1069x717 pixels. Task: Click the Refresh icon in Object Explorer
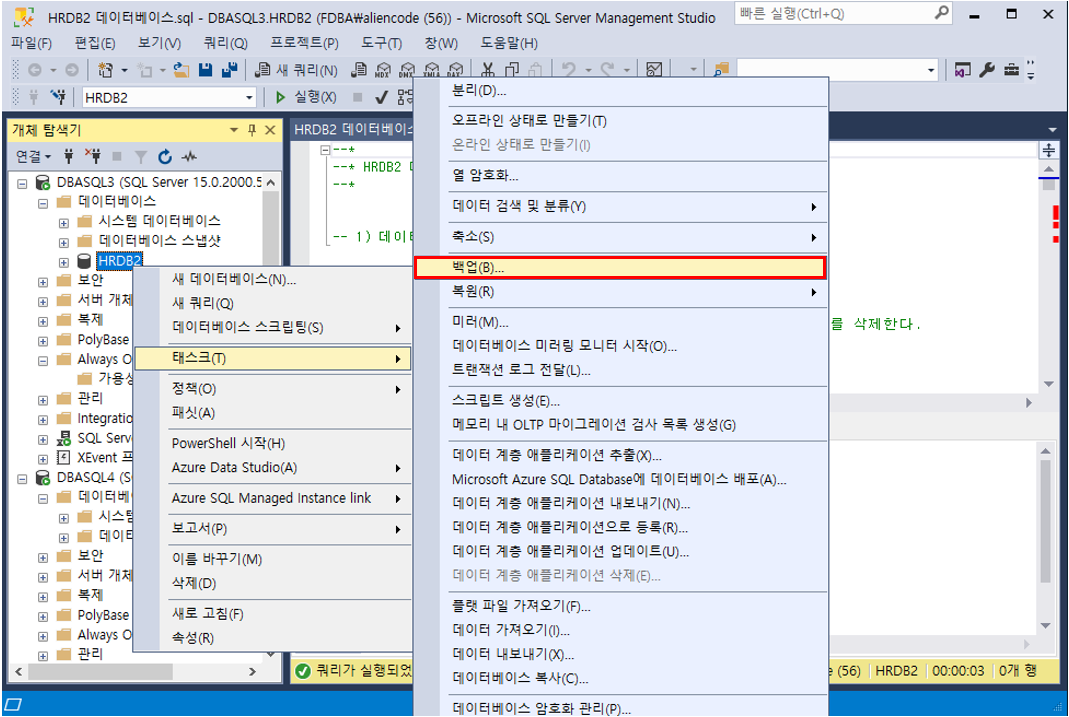165,157
